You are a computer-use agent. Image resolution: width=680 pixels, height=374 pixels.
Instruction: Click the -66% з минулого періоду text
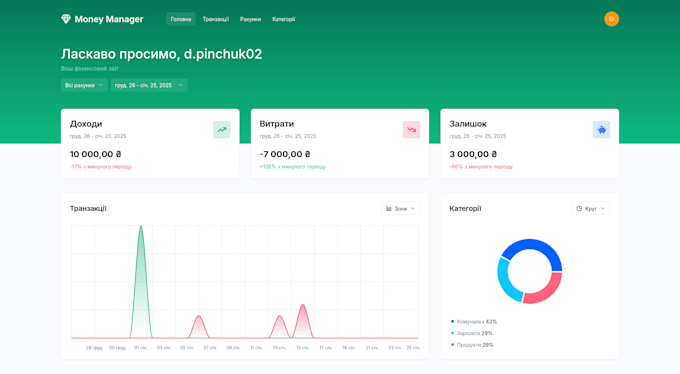click(x=481, y=167)
